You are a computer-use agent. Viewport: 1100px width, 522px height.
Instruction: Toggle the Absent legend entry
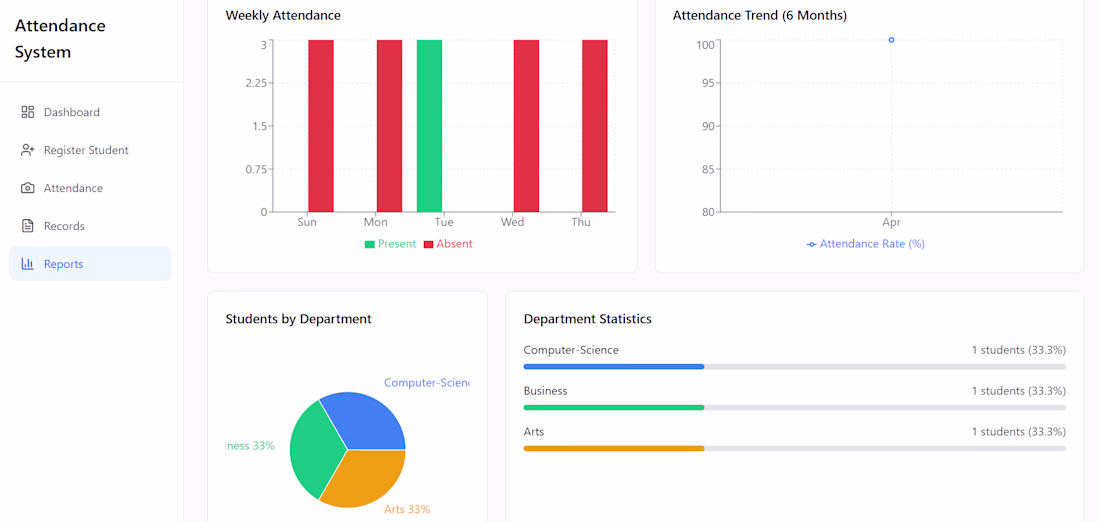[448, 244]
